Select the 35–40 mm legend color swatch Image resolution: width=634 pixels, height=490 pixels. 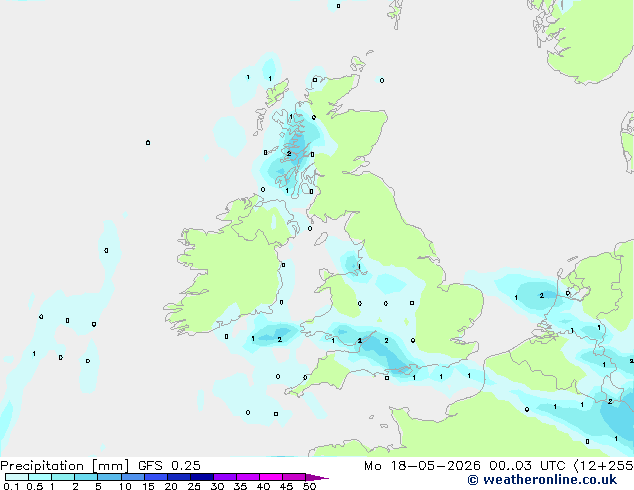coord(248,477)
